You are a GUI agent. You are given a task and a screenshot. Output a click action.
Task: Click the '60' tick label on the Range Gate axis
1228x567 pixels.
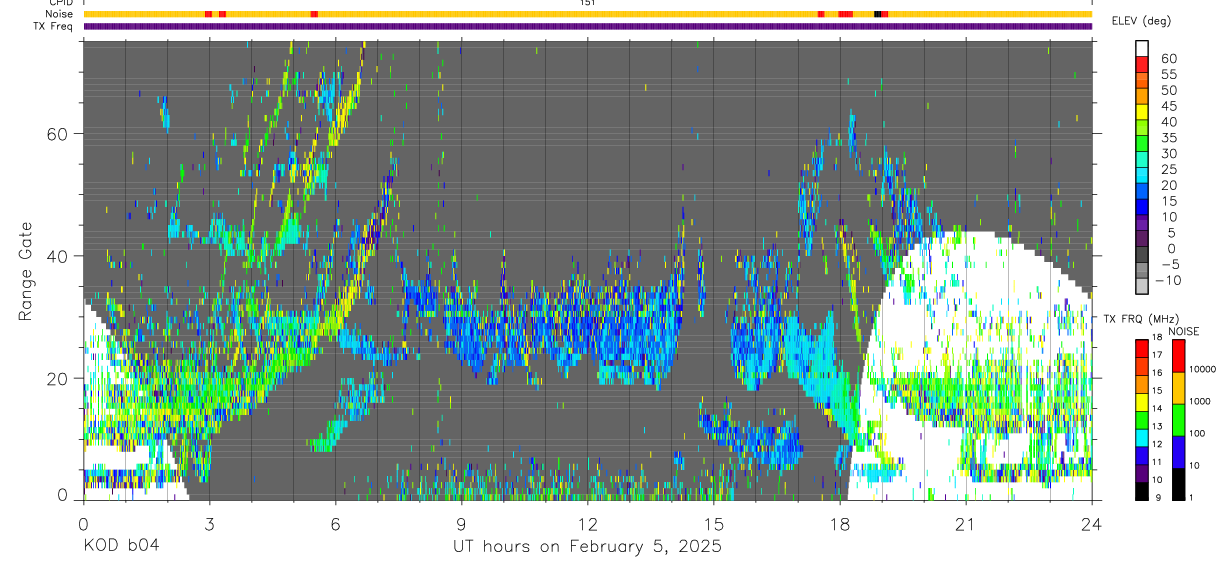(57, 133)
